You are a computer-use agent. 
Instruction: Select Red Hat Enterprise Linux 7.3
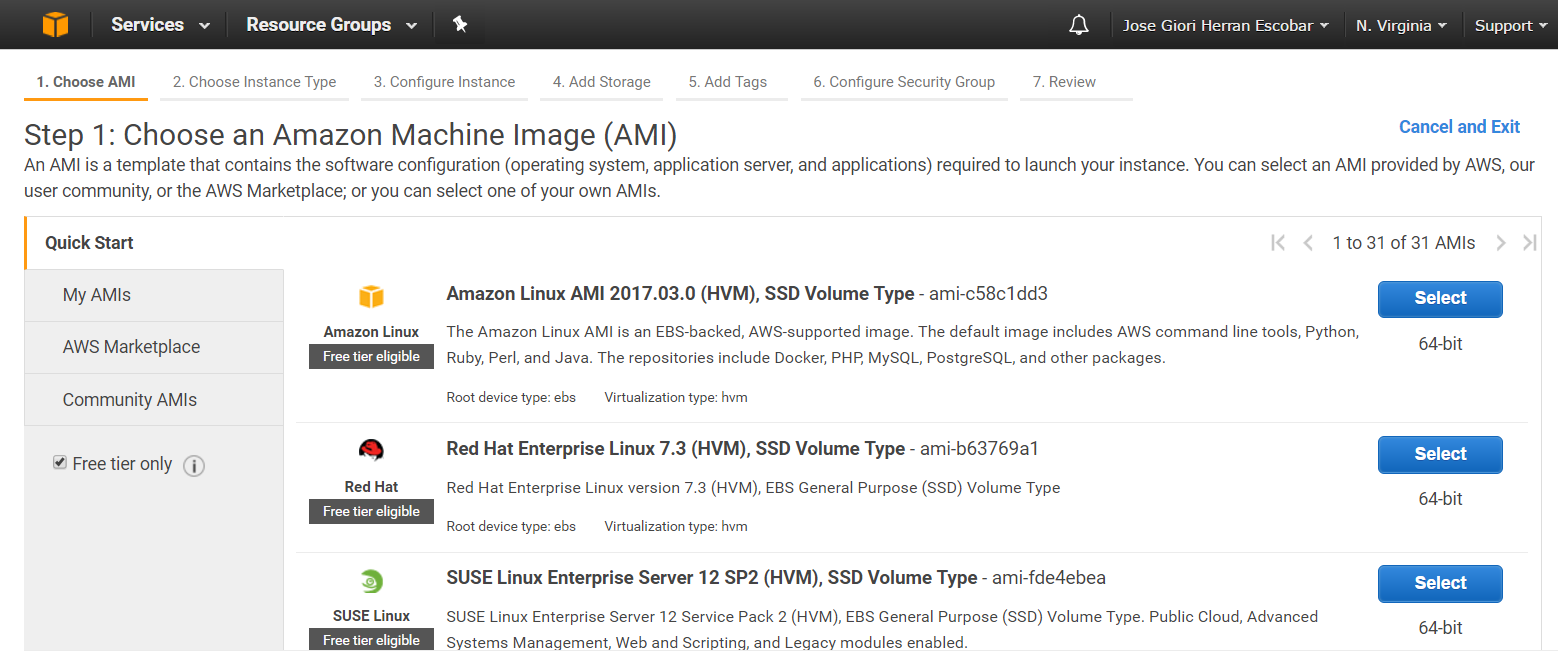pyautogui.click(x=1440, y=454)
